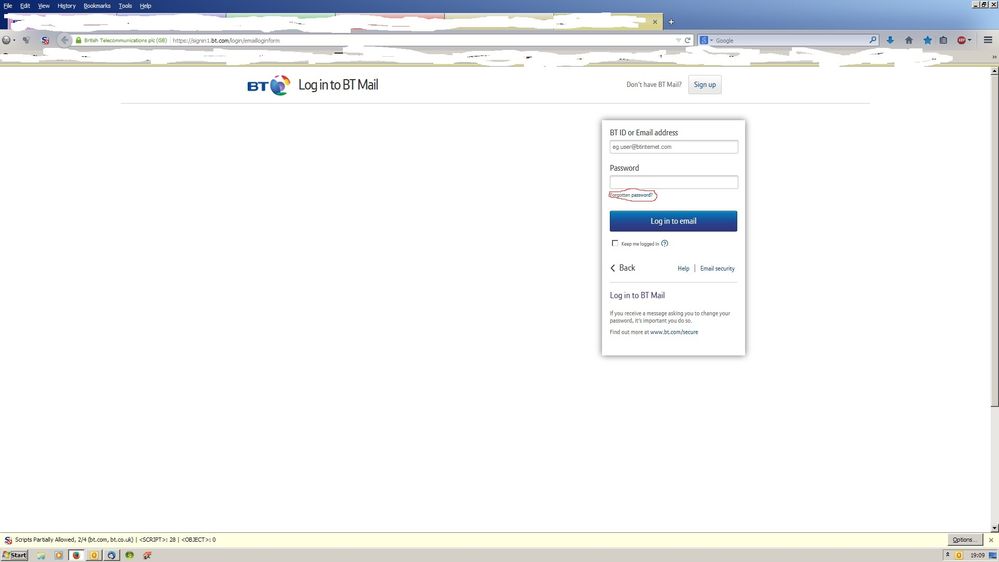999x562 pixels.
Task: Click the yellow tray icon near the clock
Action: pyautogui.click(x=958, y=555)
